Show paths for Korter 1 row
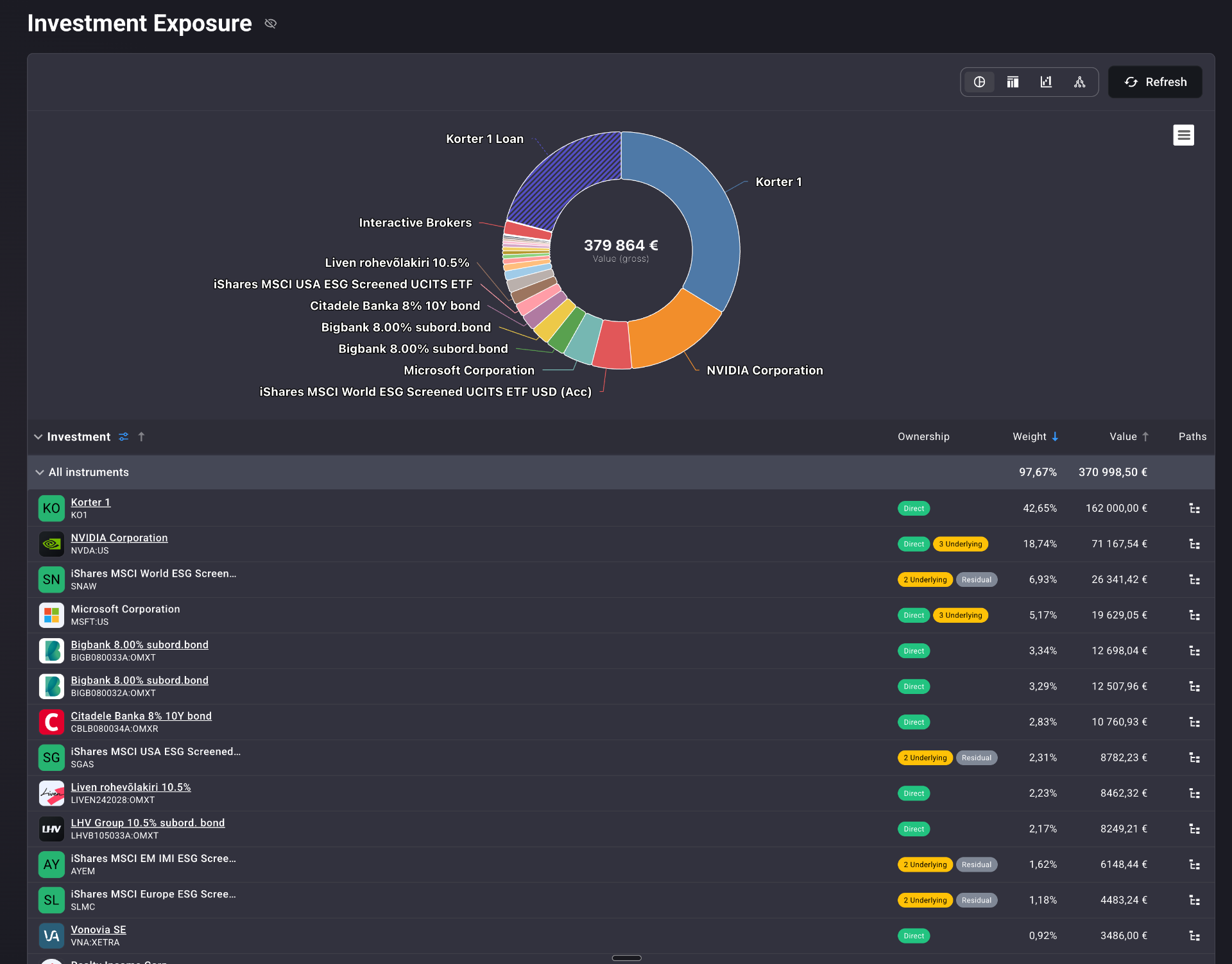Viewport: 1232px width, 964px height. click(1194, 509)
